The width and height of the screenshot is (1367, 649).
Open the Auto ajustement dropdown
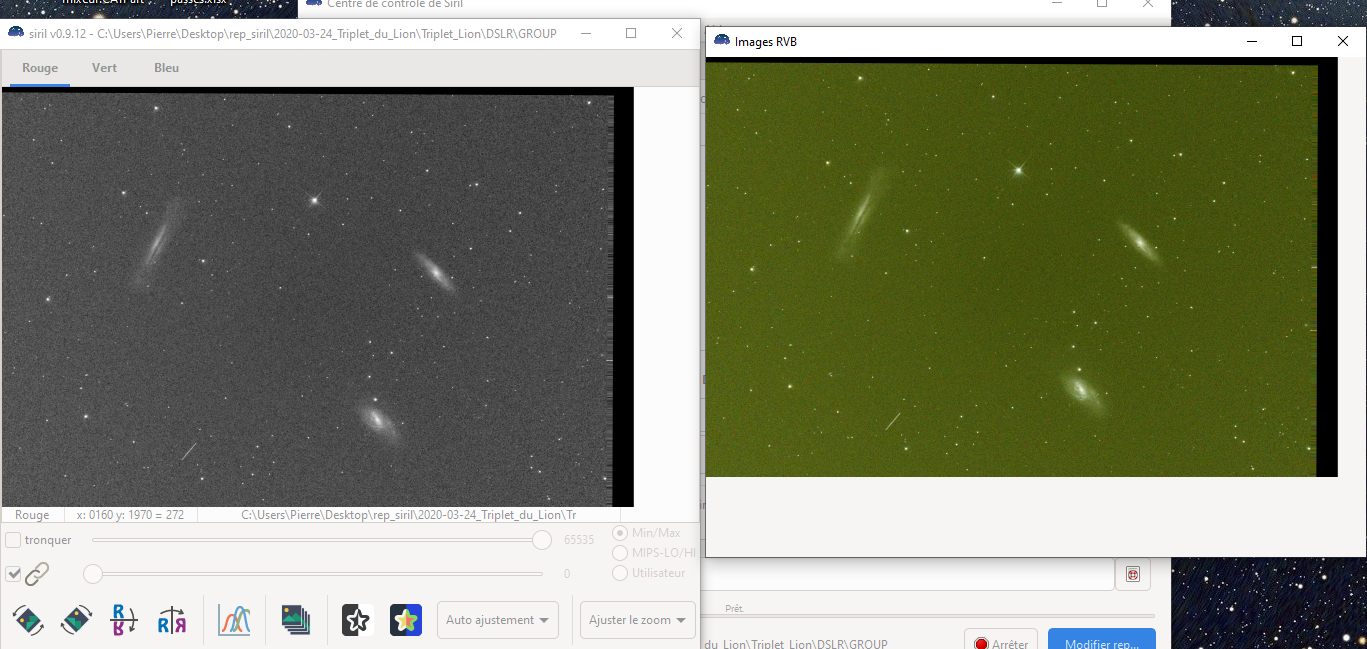(x=497, y=620)
